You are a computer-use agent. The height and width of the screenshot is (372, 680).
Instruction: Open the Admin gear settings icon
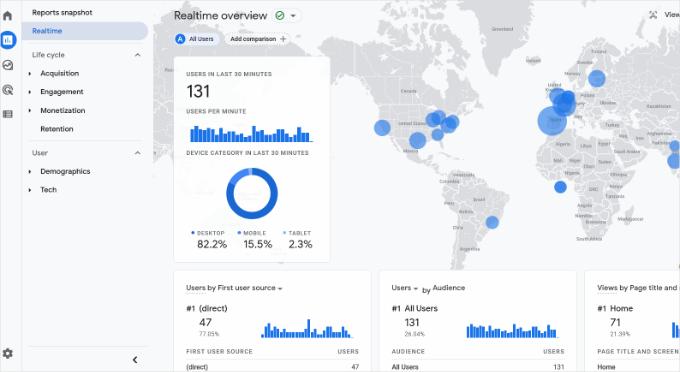click(x=7, y=353)
